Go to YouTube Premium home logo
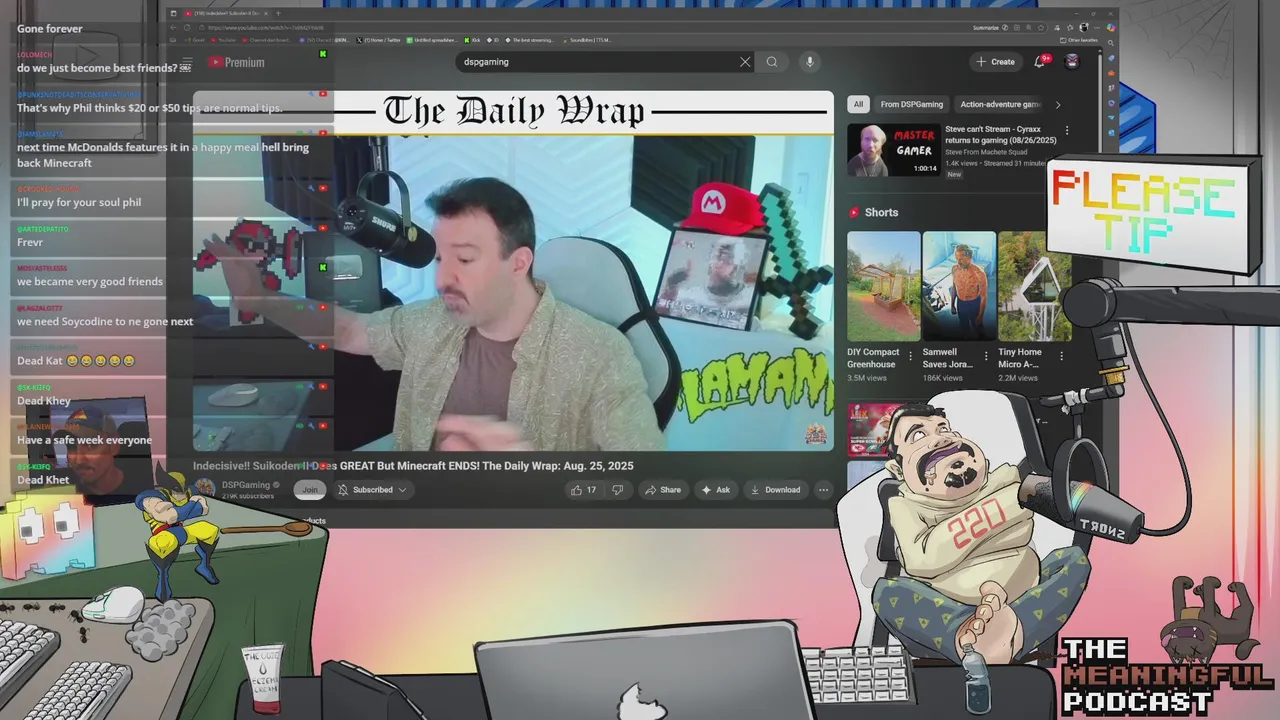The width and height of the screenshot is (1280, 720). [237, 62]
